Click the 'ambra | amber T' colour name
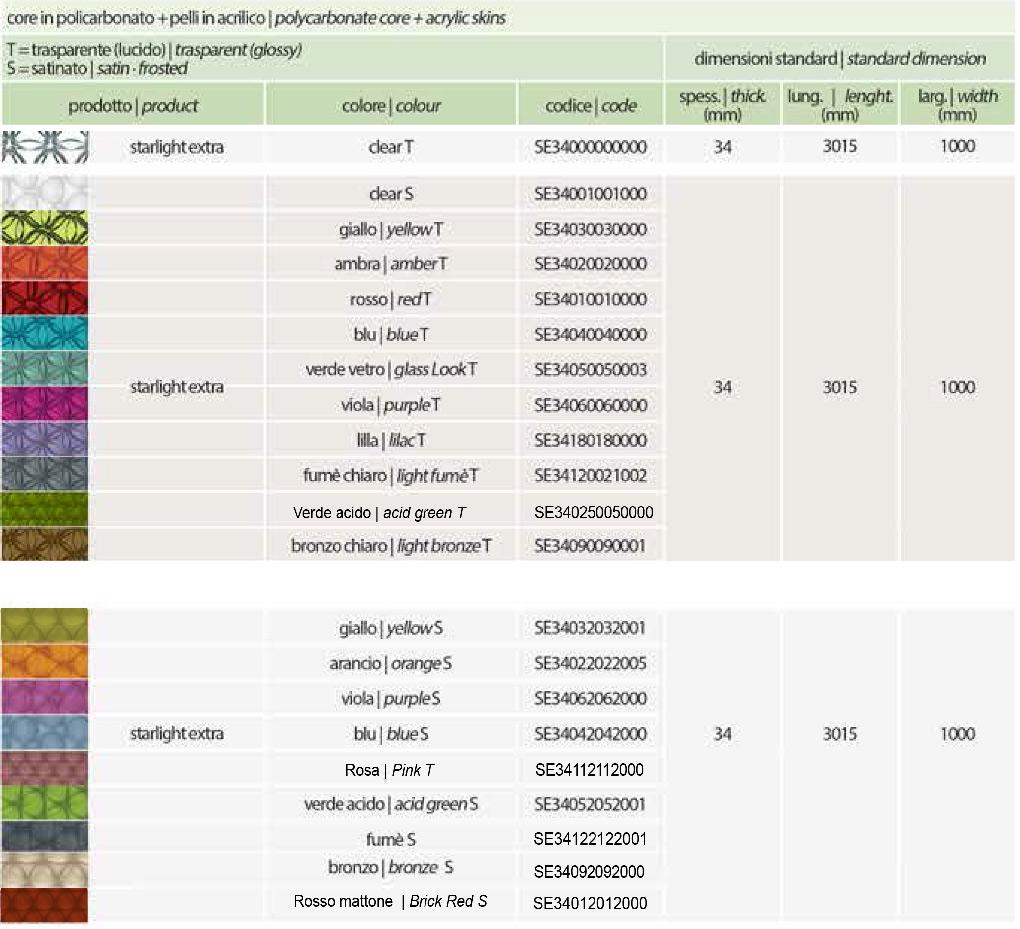1020x929 pixels. [x=391, y=263]
